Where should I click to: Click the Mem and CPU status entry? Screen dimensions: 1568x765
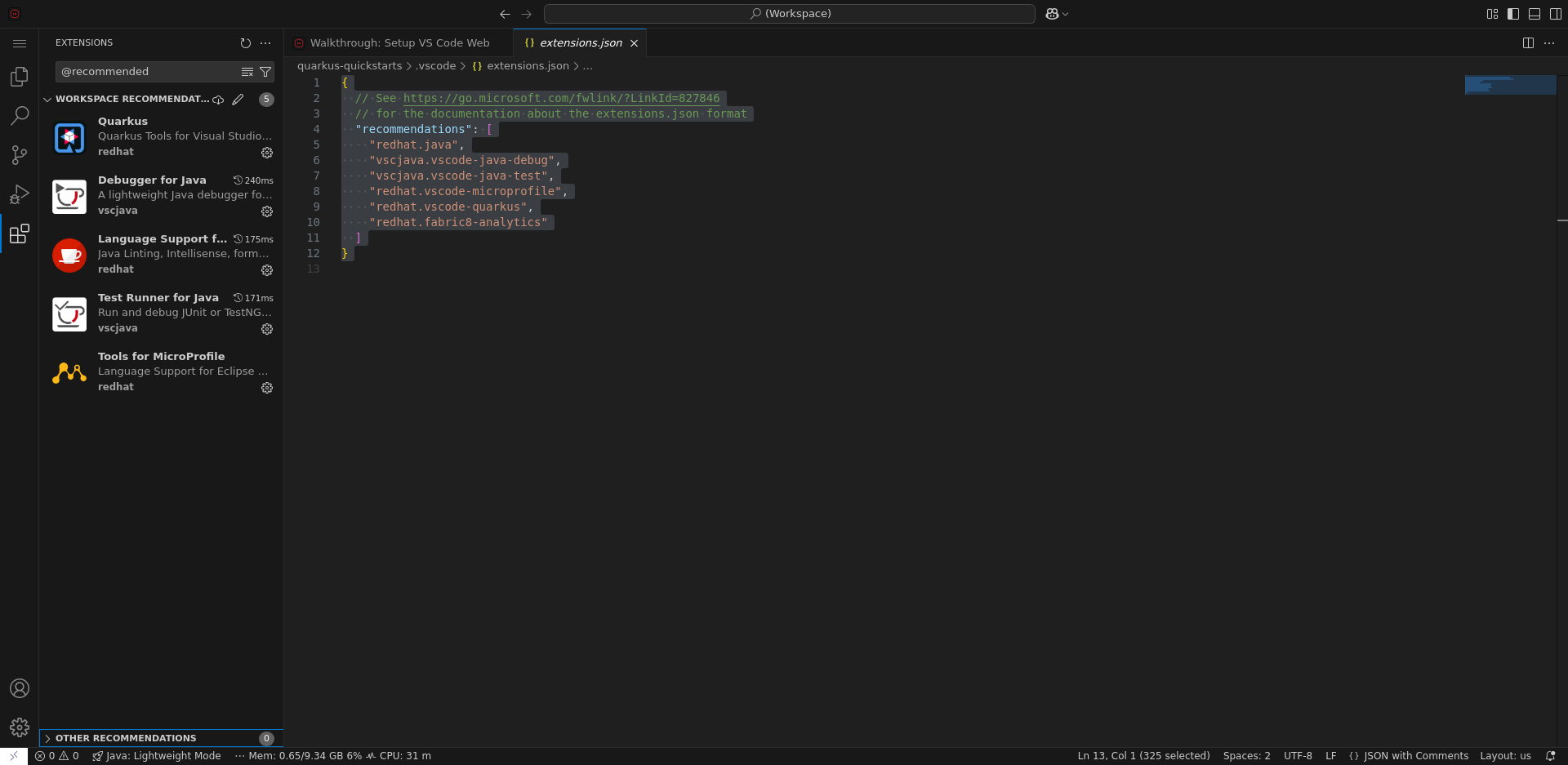(x=333, y=756)
